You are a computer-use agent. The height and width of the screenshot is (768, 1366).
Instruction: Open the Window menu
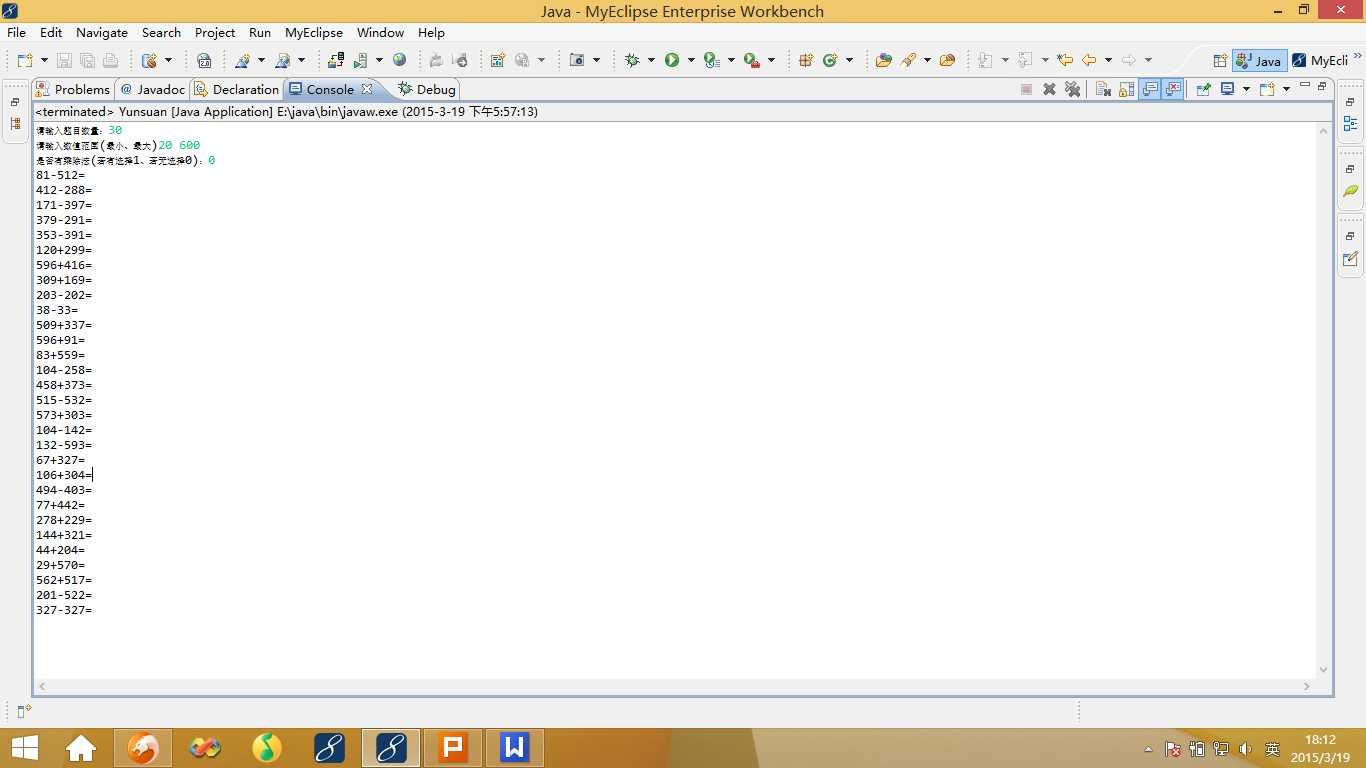(380, 33)
